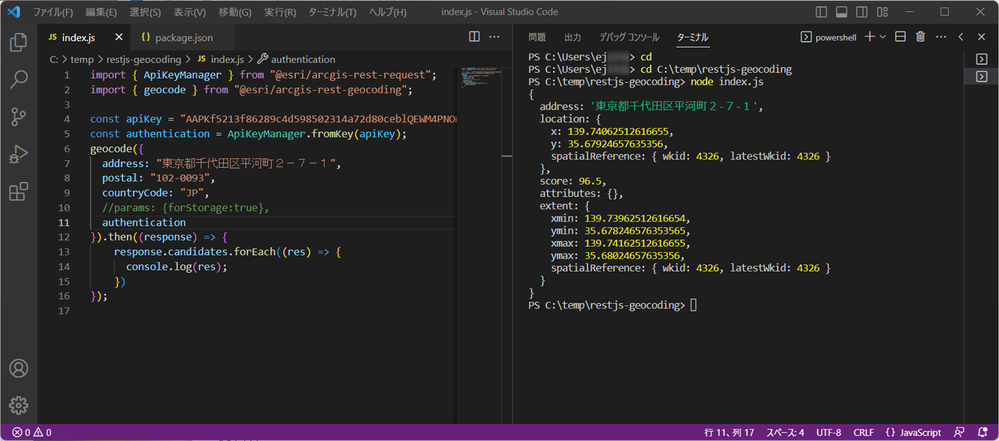The width and height of the screenshot is (999, 441).
Task: Open the Run and Debug view
Action: (18, 153)
